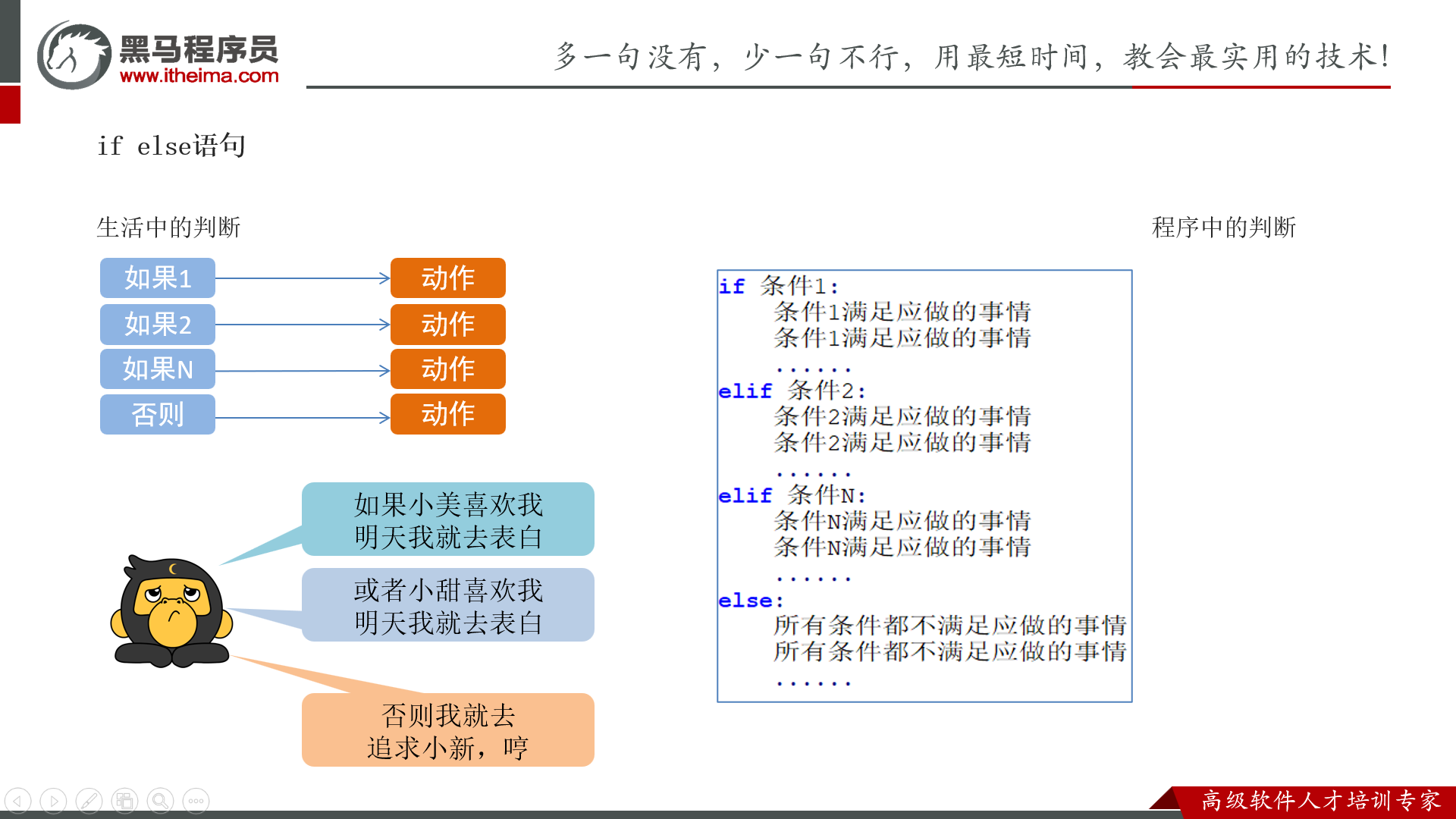This screenshot has width=1456, height=819.
Task: Click the teal 如果小美喜欢我 speech bubble
Action: 447,520
